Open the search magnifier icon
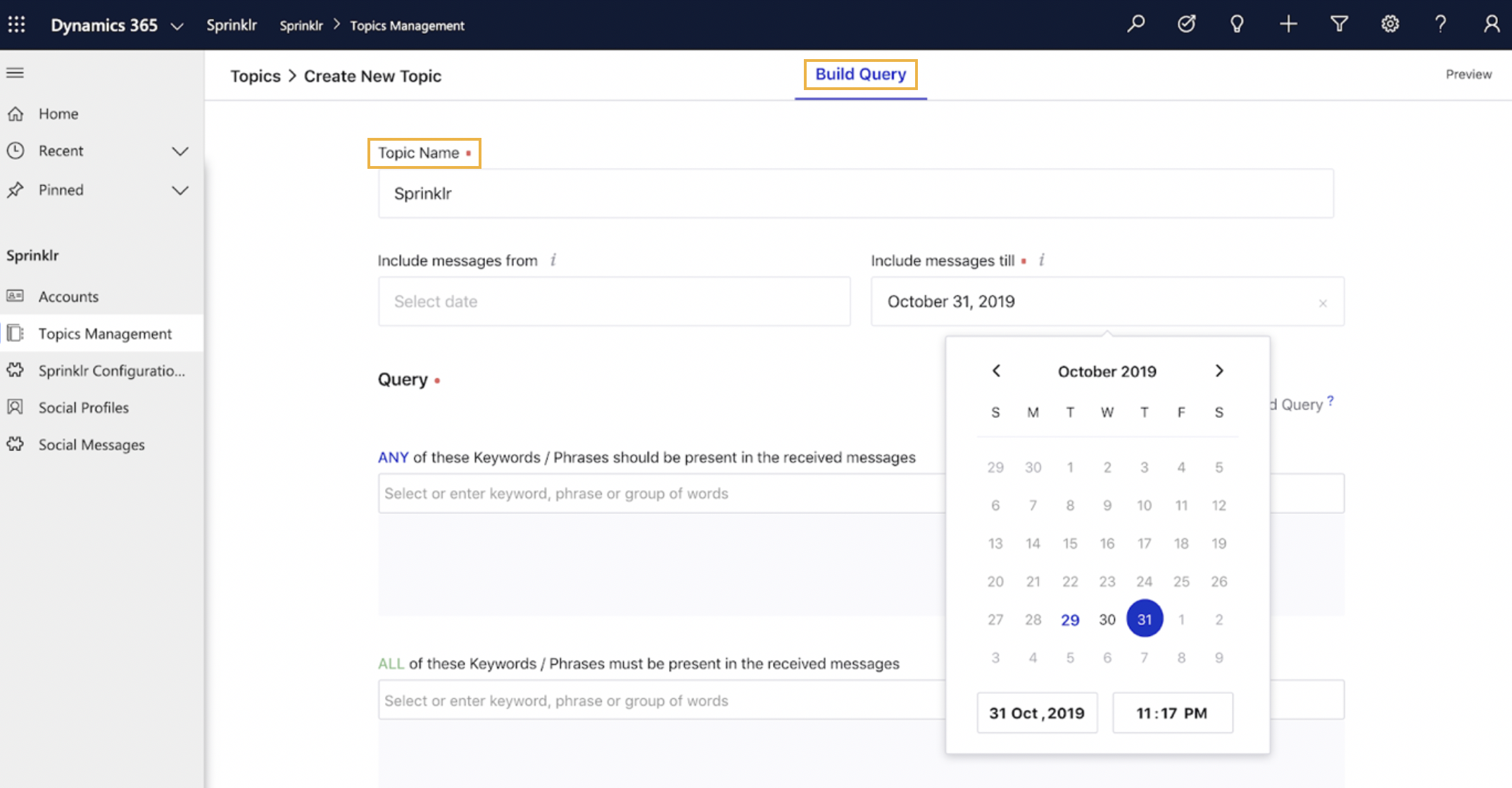Image resolution: width=1512 pixels, height=788 pixels. (1135, 24)
